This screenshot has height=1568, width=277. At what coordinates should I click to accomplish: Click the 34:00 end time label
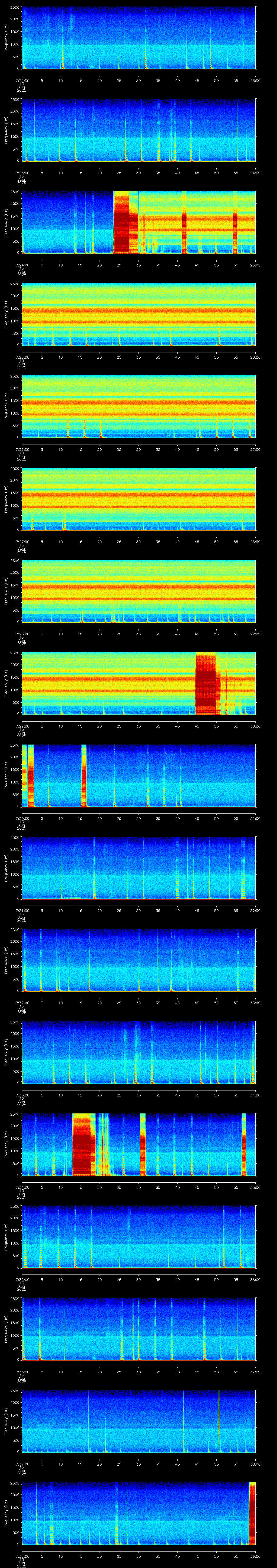256,1095
